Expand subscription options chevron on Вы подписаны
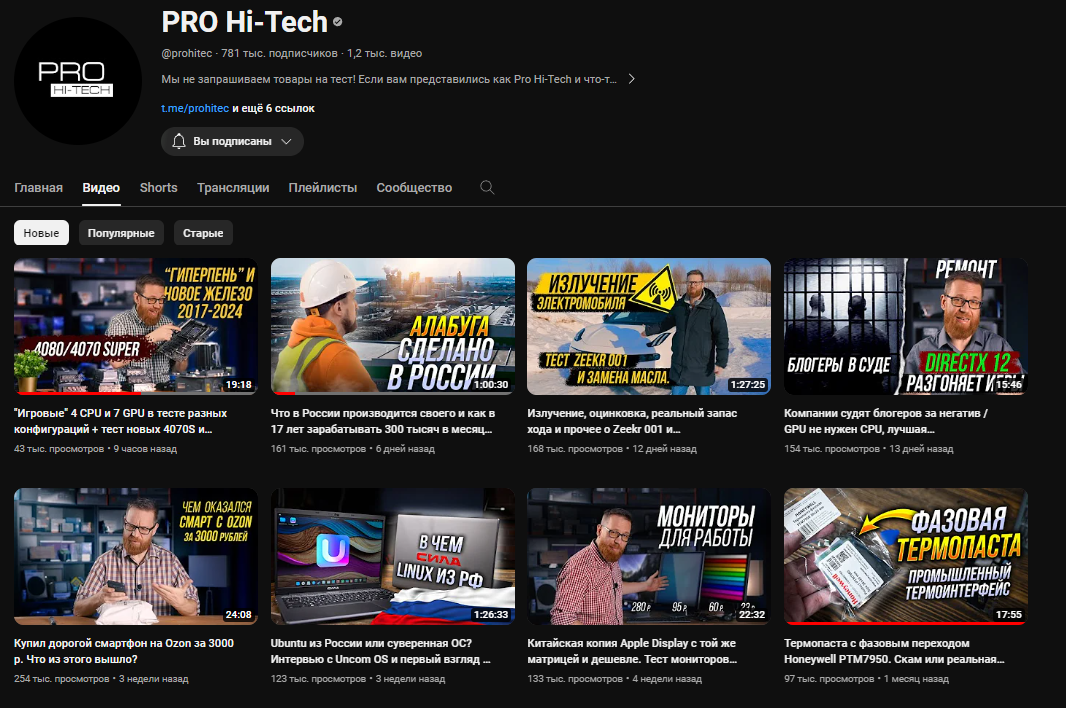 [286, 141]
